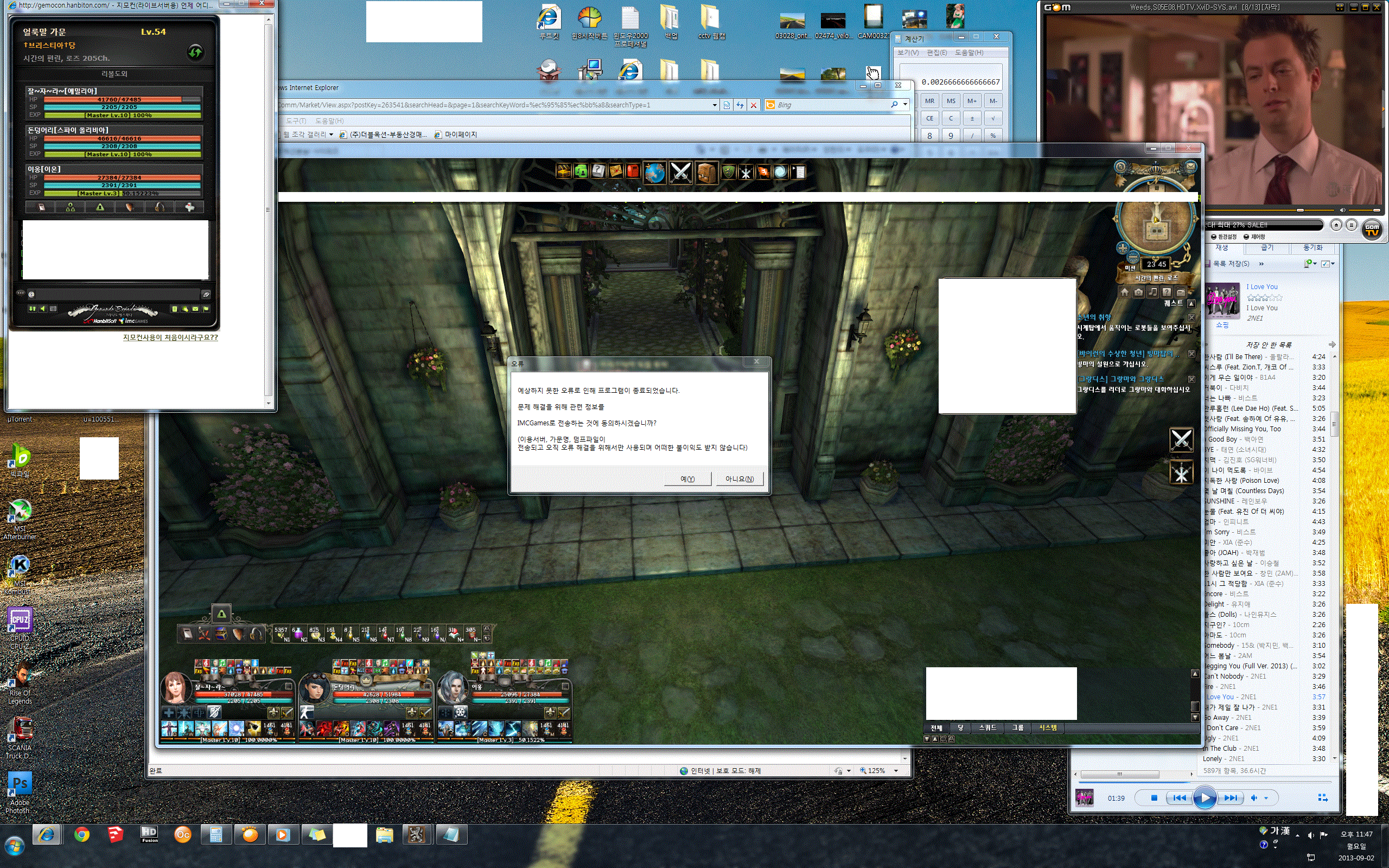Switch to list view in Media Player
This screenshot has width=1389, height=868.
tap(1323, 798)
